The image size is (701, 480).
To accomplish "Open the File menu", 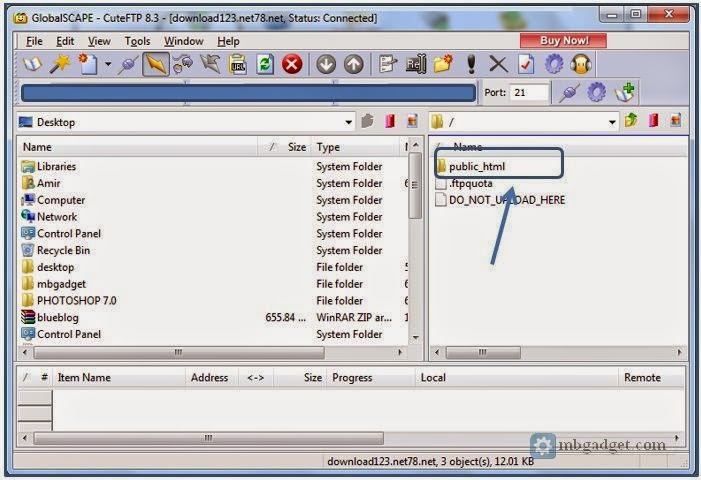I will pos(34,41).
